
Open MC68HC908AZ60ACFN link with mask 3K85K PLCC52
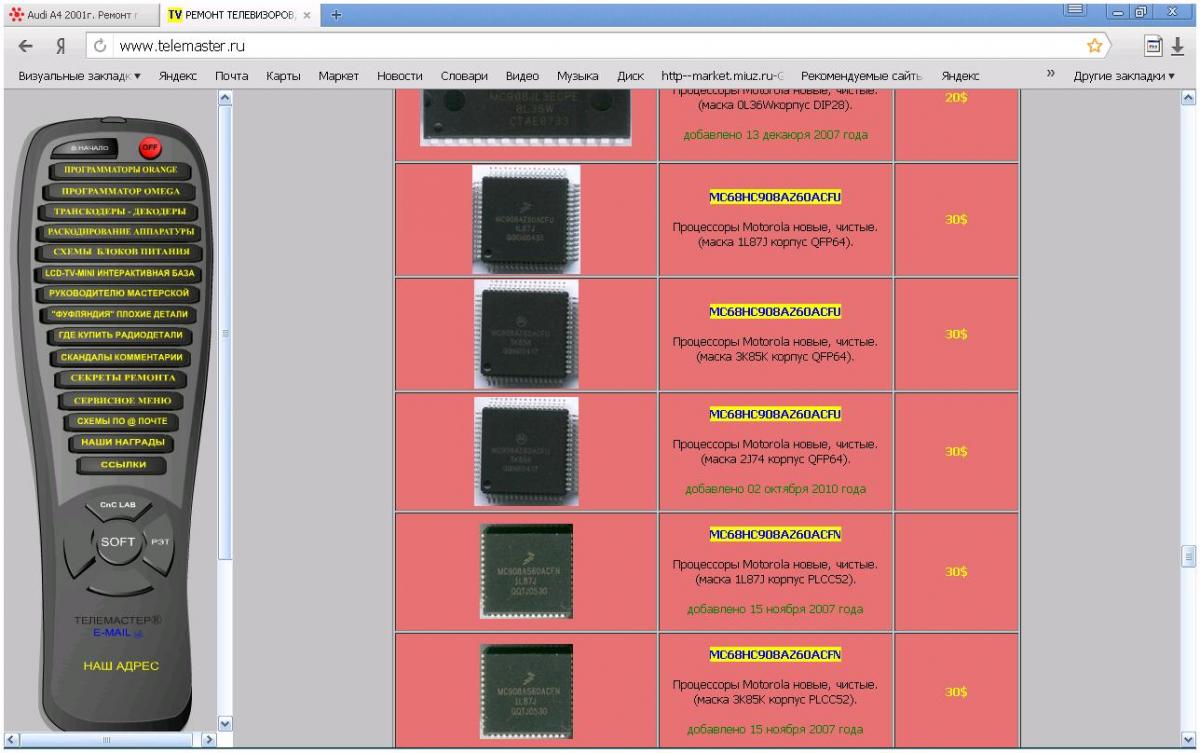point(775,655)
